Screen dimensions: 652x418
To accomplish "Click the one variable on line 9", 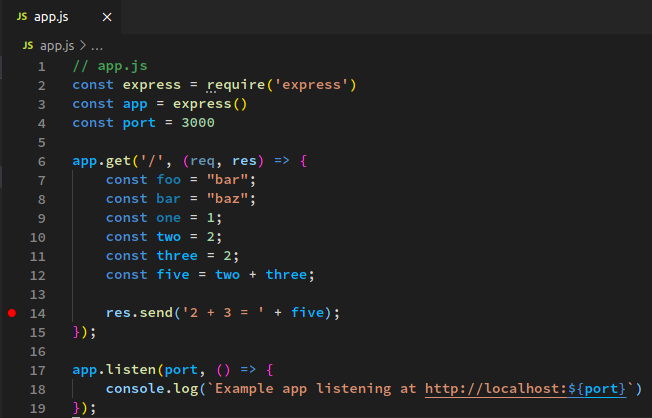I will 168,218.
